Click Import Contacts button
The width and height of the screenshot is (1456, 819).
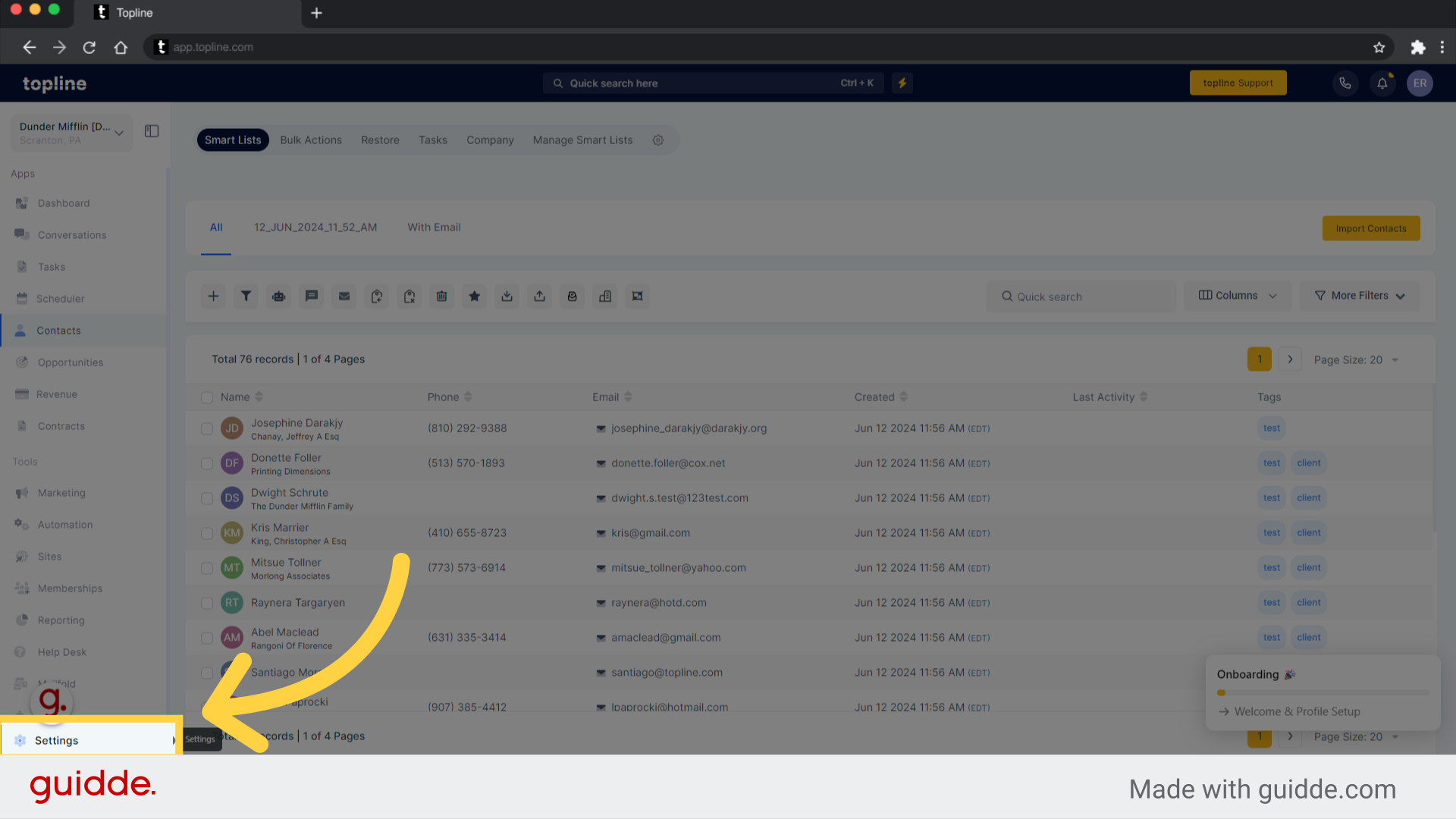(1371, 228)
